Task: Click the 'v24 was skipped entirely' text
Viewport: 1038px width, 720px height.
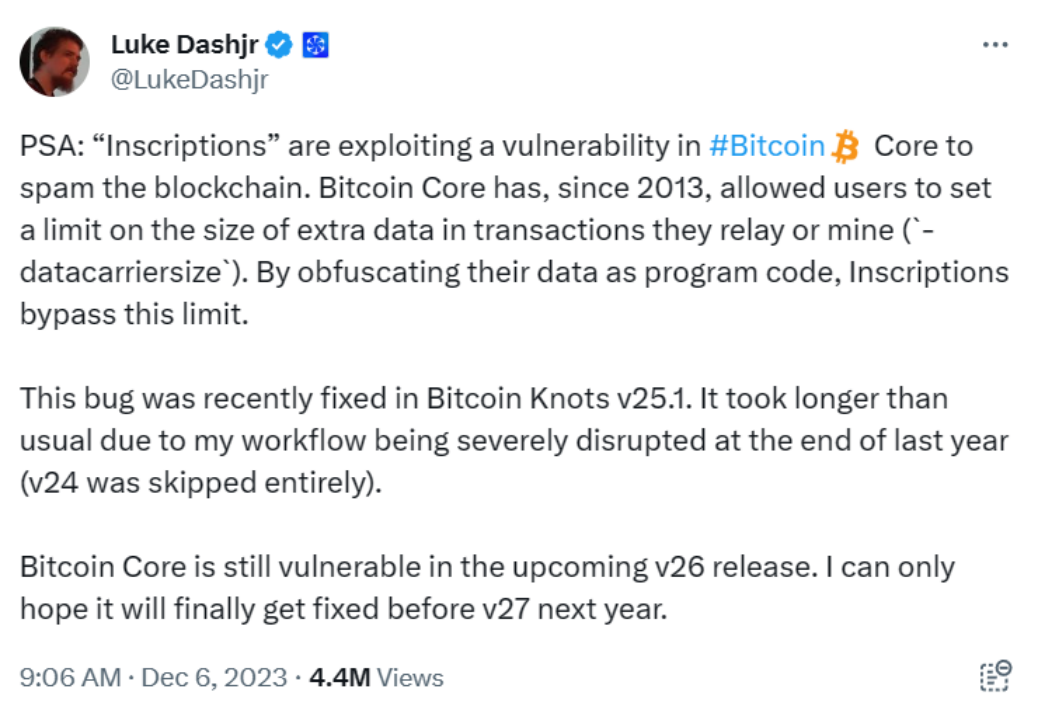Action: (x=201, y=482)
